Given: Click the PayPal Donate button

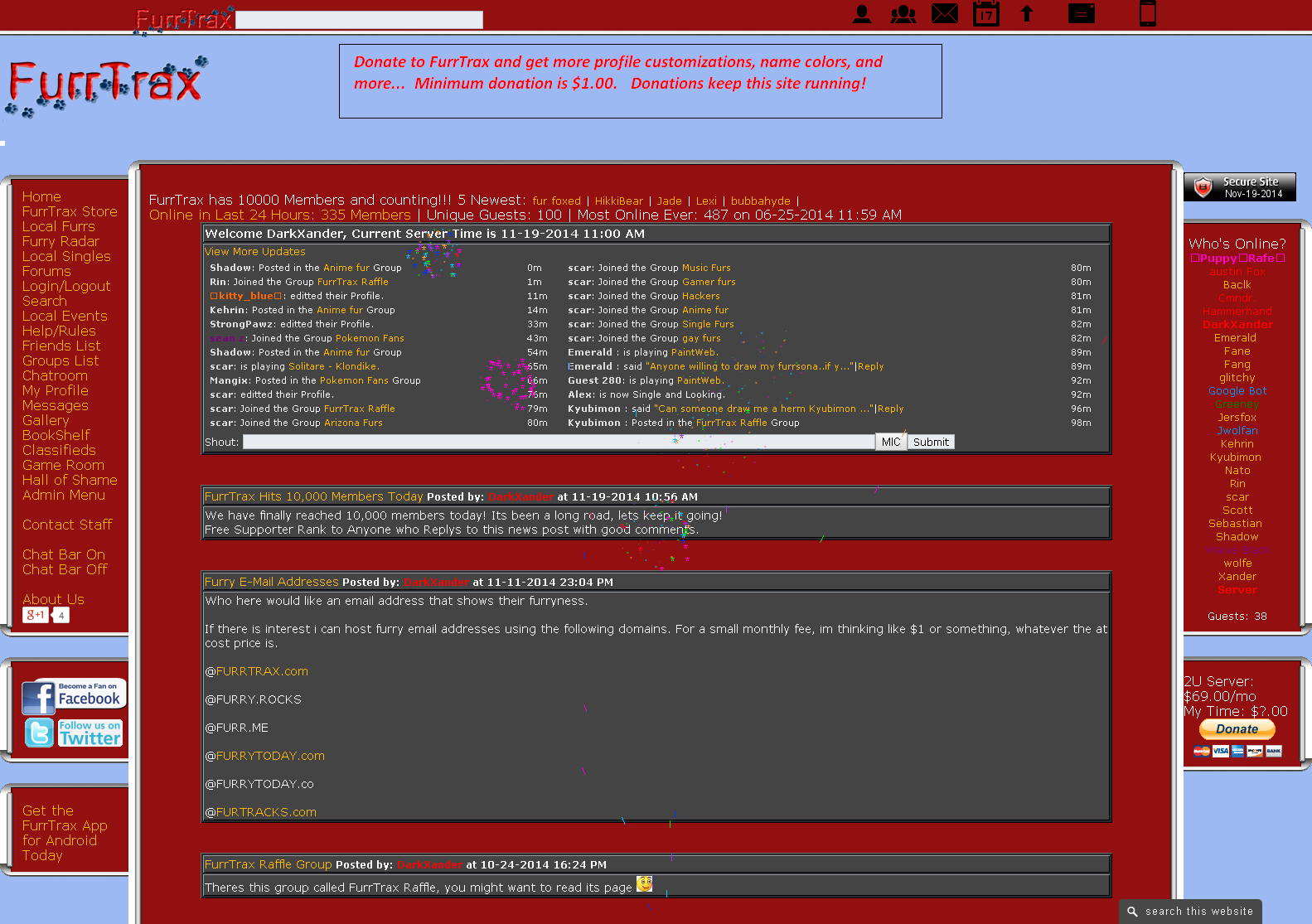Looking at the screenshot, I should click(x=1237, y=729).
